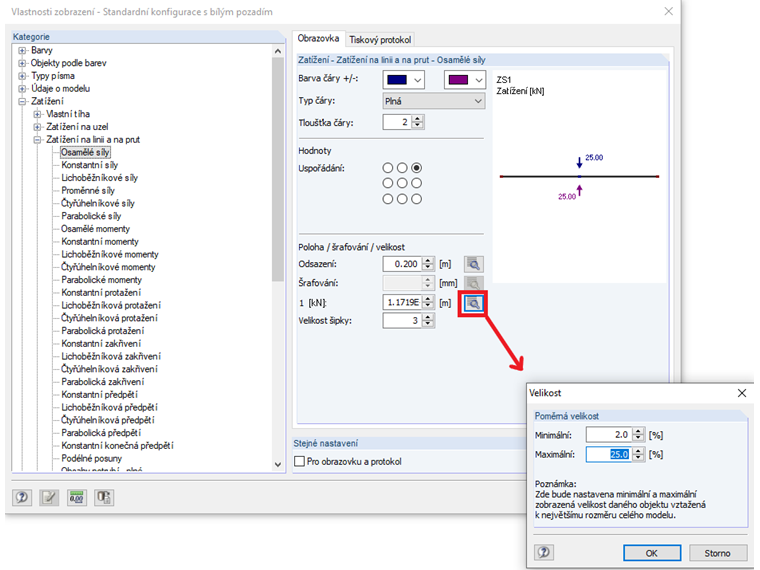The width and height of the screenshot is (760, 570).
Task: Select bottom-right Uspořádání radio option
Action: coord(417,199)
